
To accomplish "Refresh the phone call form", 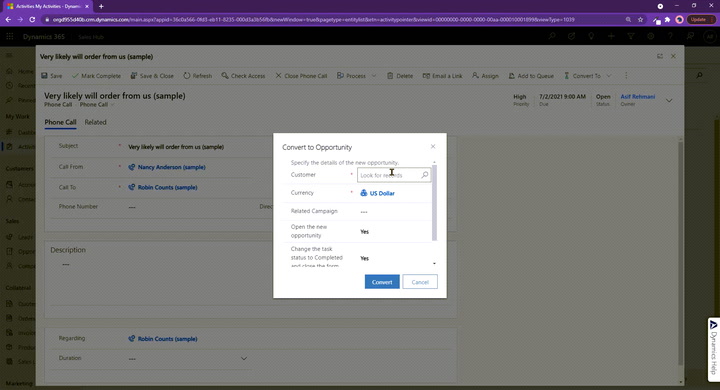I will [197, 76].
